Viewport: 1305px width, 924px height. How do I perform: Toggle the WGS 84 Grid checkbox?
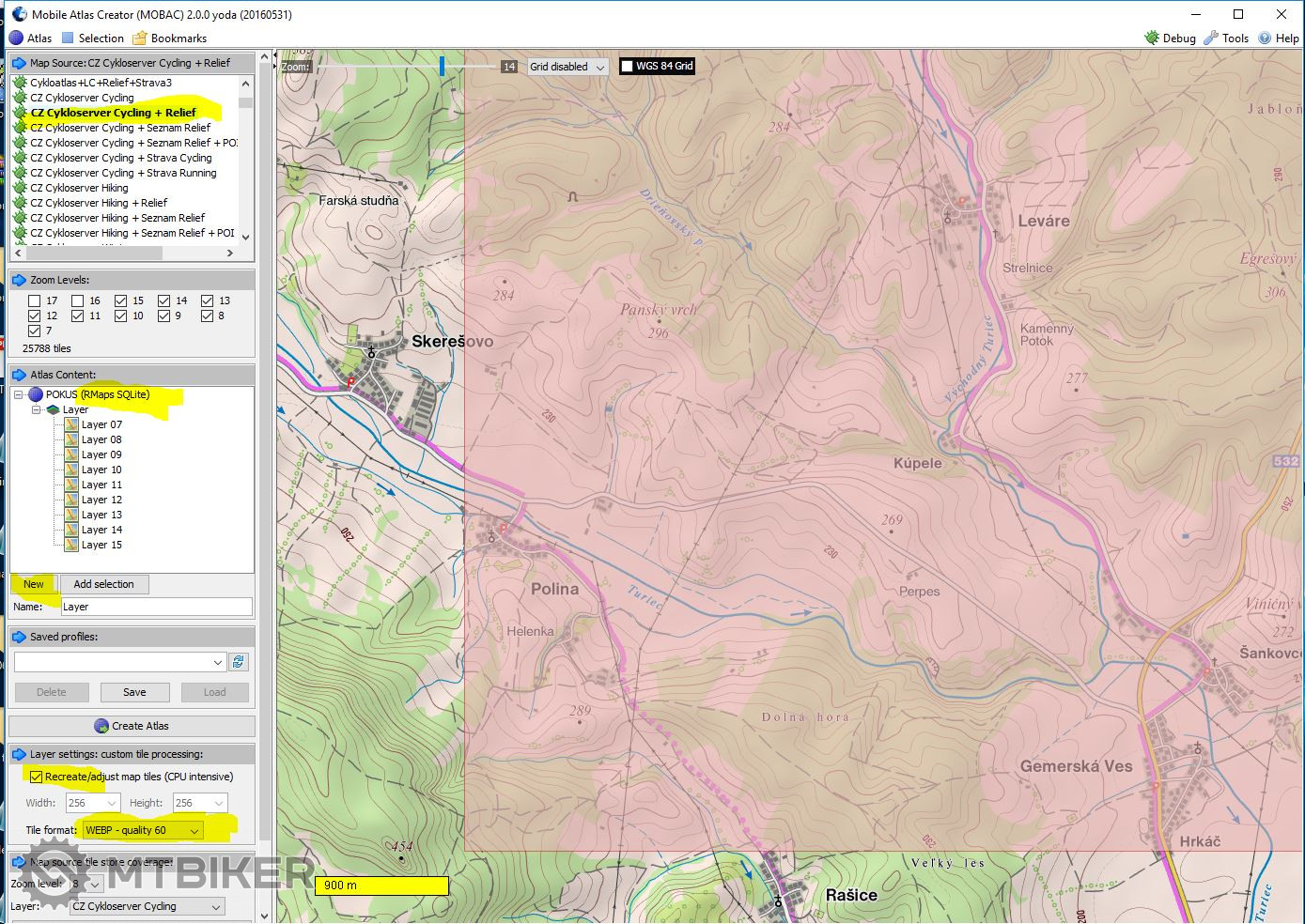point(627,67)
